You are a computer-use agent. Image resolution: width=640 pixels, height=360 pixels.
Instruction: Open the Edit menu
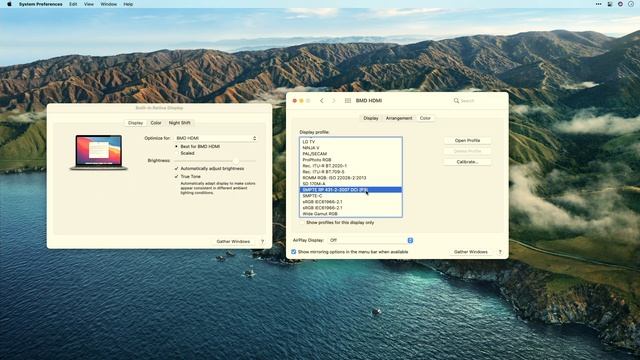[73, 4]
